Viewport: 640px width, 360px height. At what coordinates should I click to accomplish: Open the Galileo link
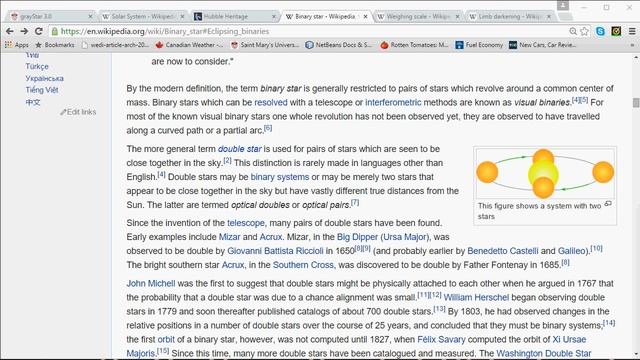(572, 251)
